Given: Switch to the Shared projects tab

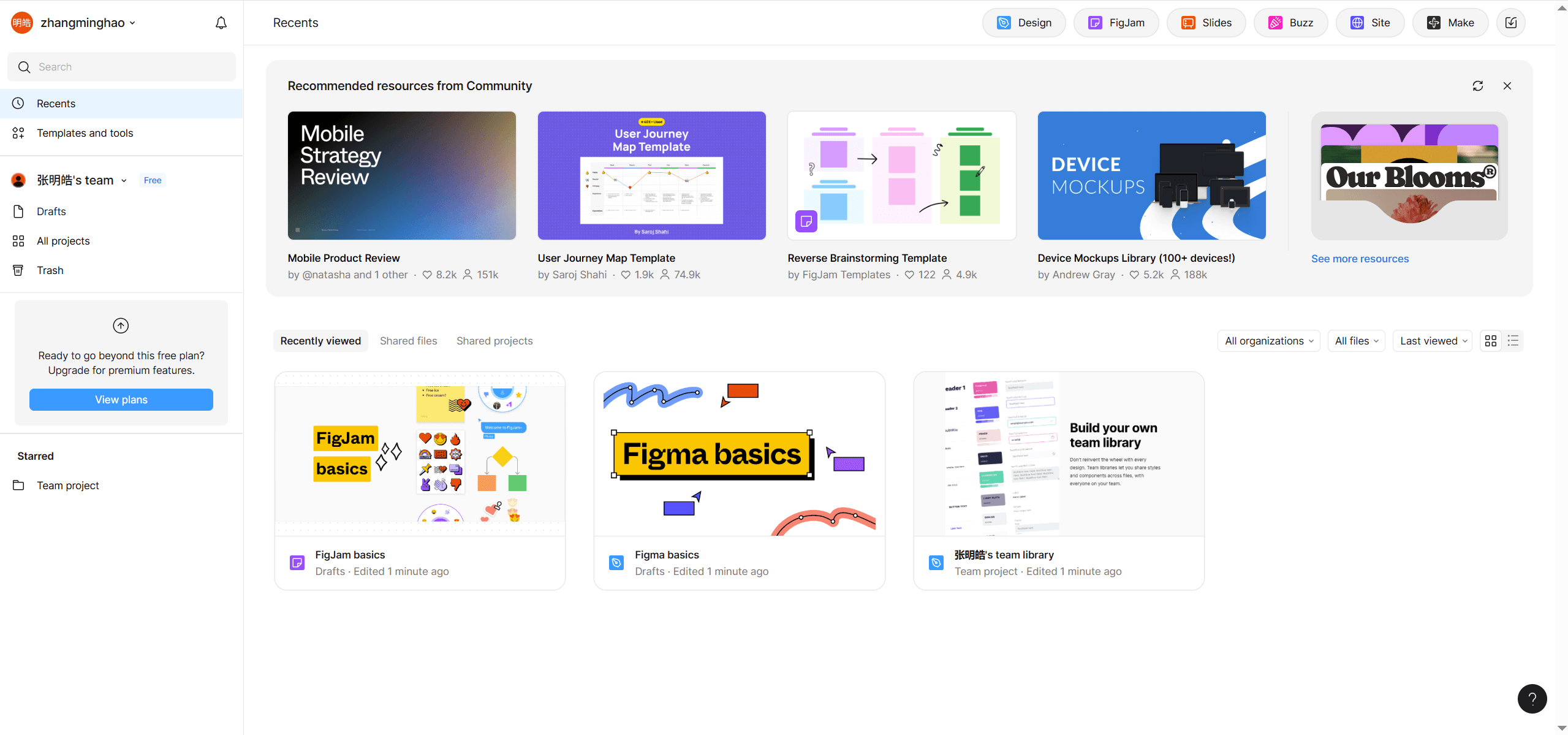Looking at the screenshot, I should pyautogui.click(x=494, y=341).
